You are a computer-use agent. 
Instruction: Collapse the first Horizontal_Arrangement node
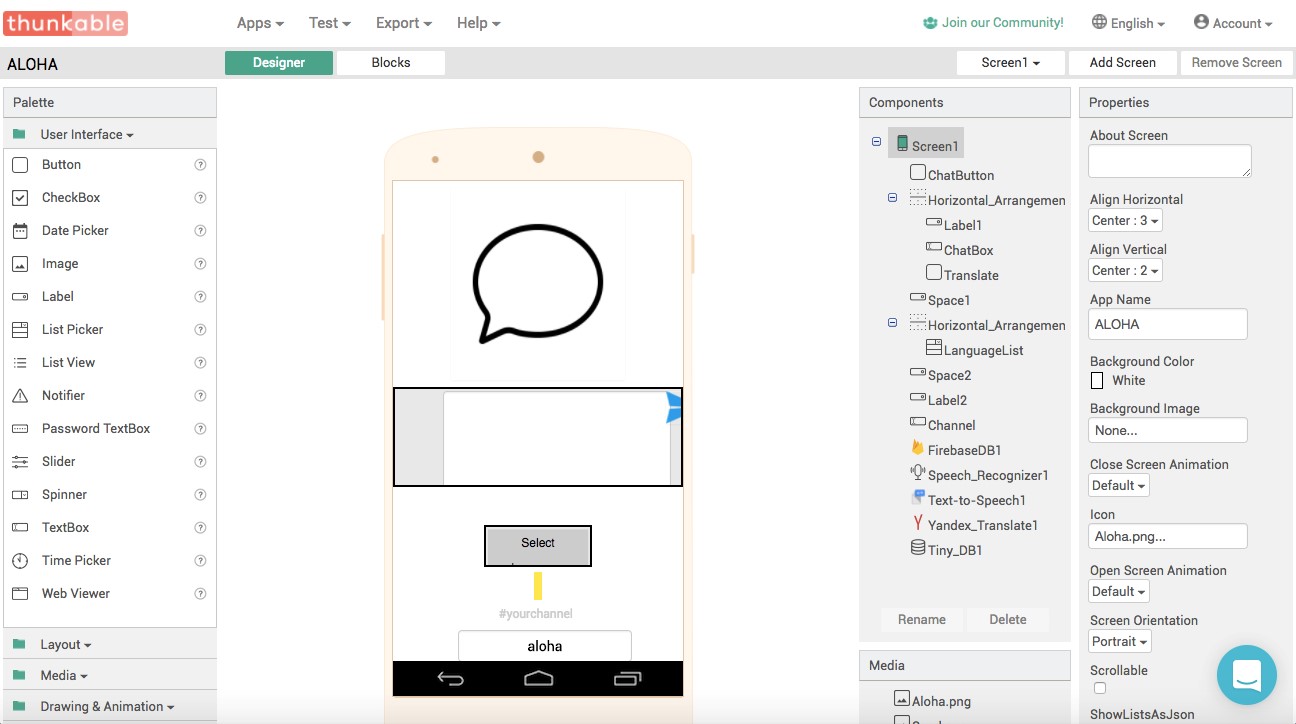pyautogui.click(x=893, y=198)
